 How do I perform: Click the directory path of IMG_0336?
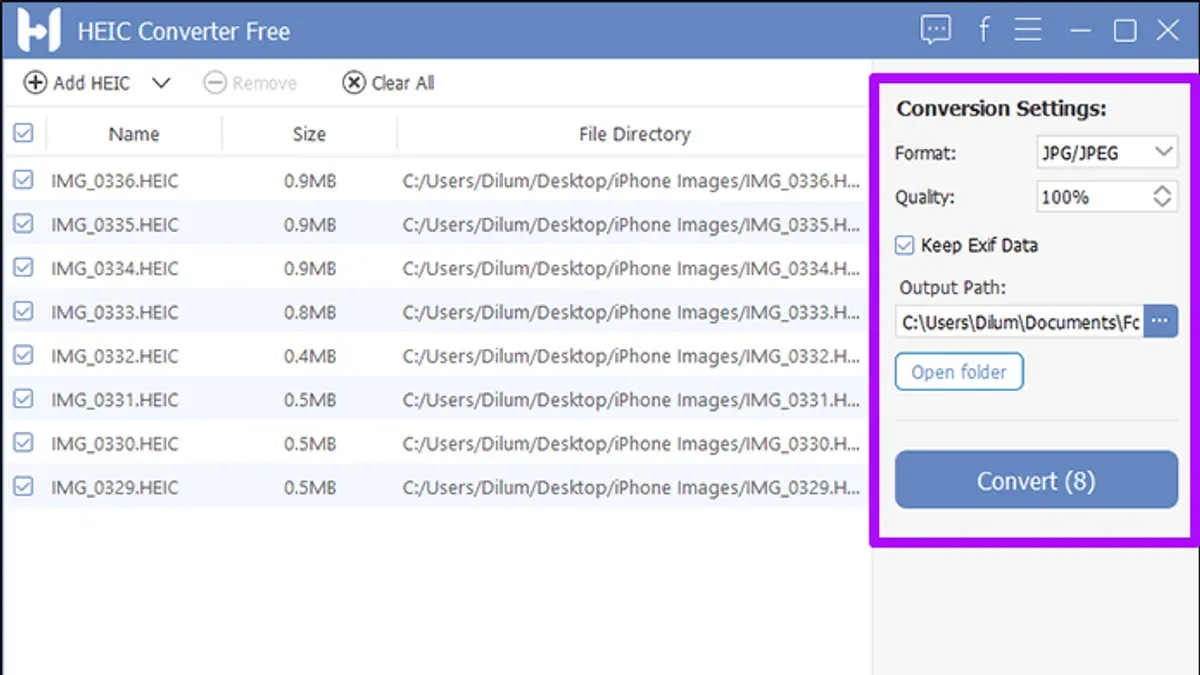click(x=631, y=181)
